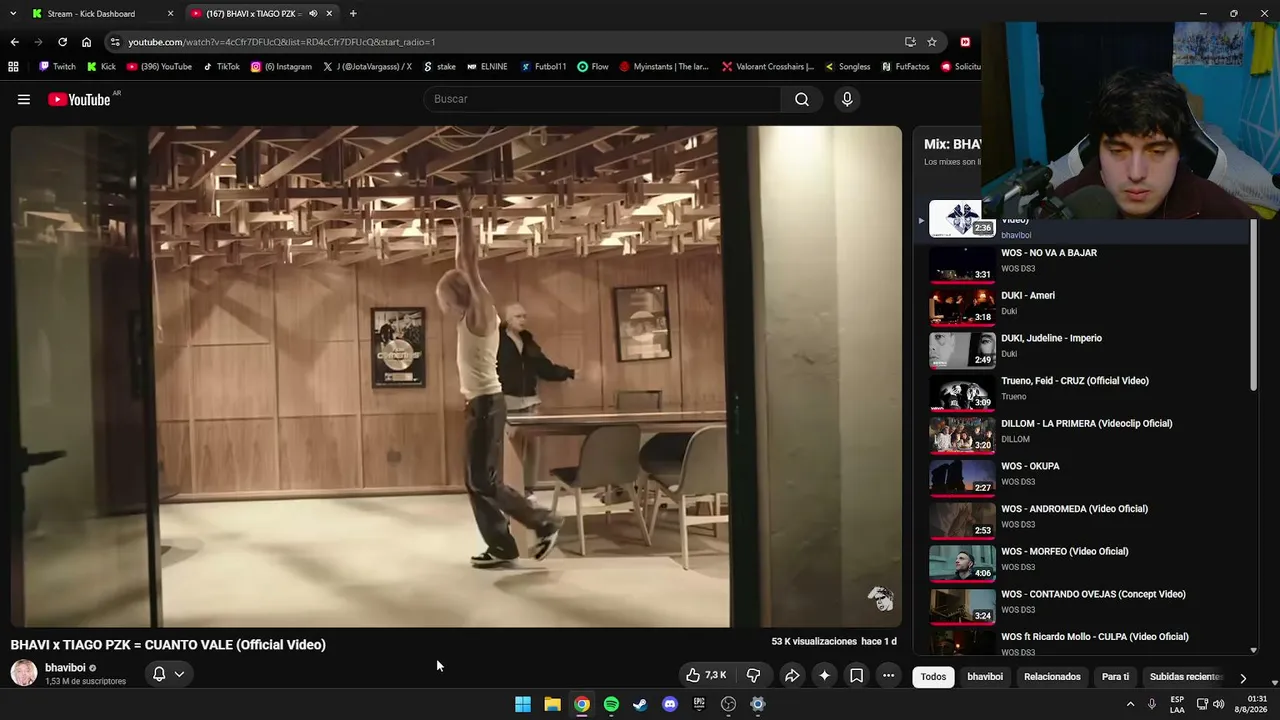
Task: Select the Para ti filter chip
Action: tap(1115, 677)
